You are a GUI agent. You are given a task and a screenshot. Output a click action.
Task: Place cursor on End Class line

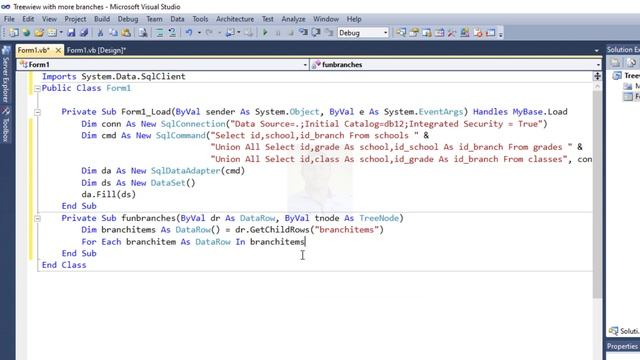(x=64, y=265)
